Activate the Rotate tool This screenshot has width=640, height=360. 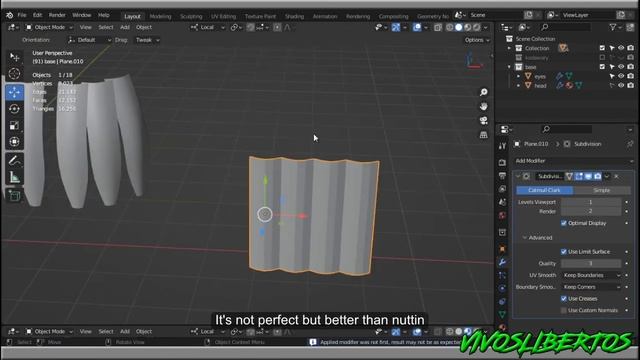pos(15,109)
